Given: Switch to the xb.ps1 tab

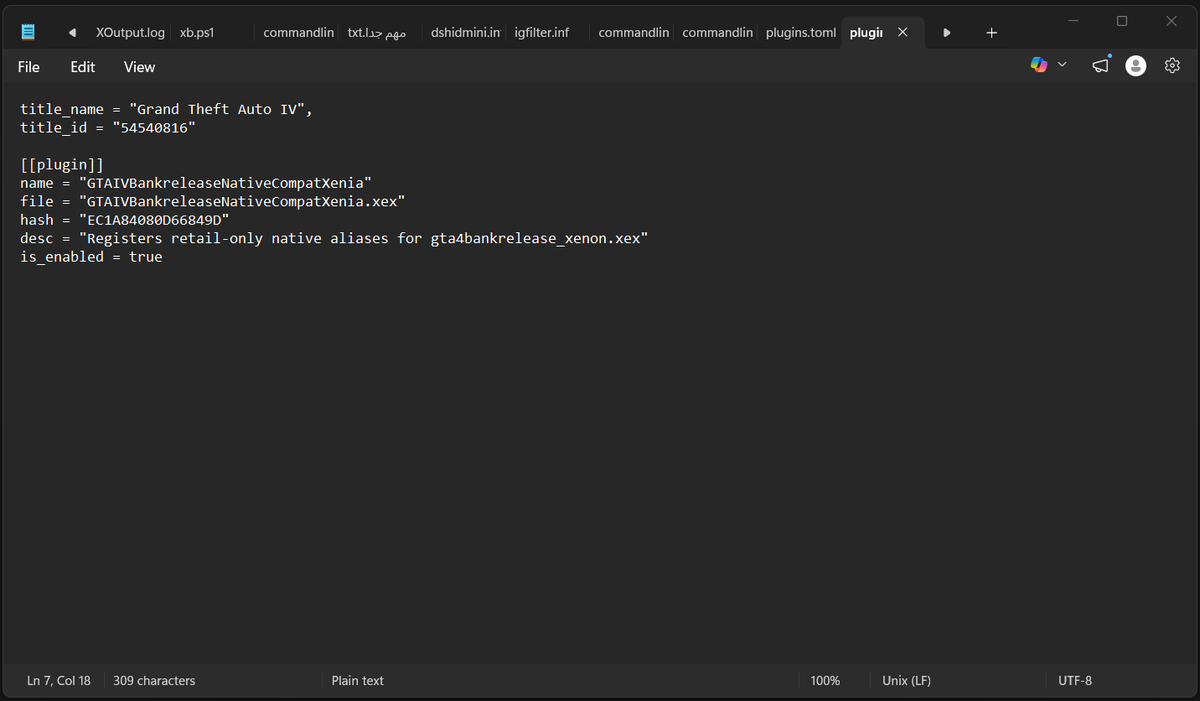Looking at the screenshot, I should 197,33.
